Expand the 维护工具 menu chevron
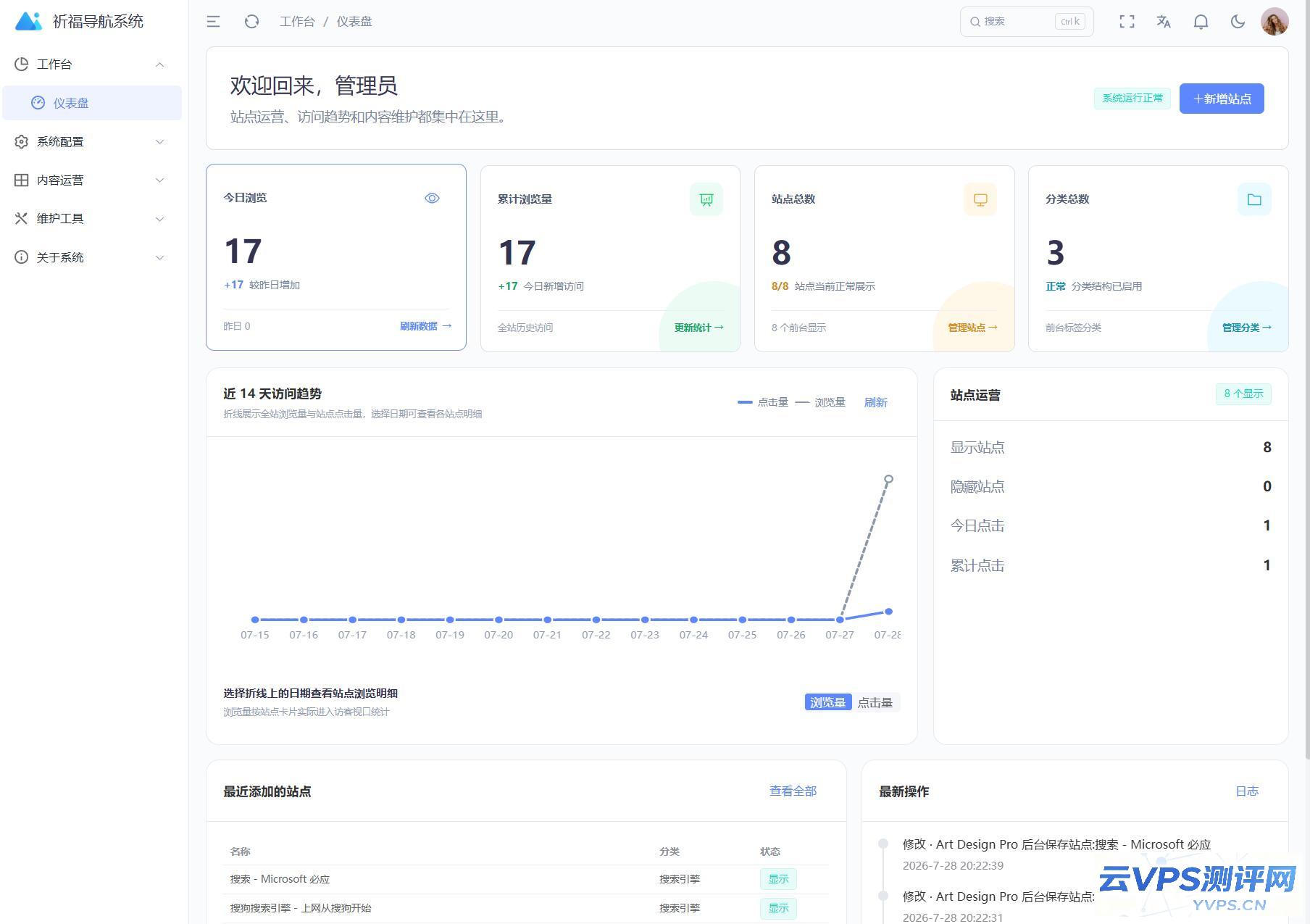 160,218
